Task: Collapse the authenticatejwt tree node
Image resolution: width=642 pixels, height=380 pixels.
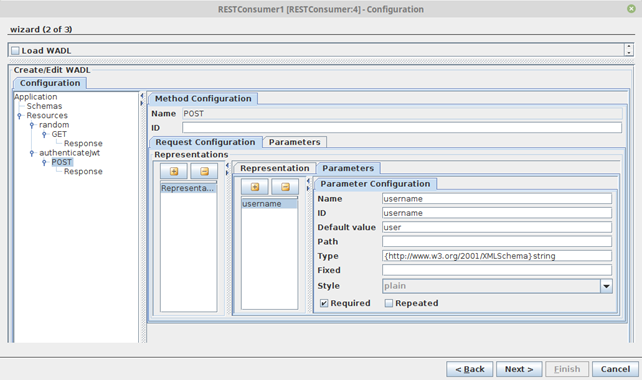Action: point(32,153)
